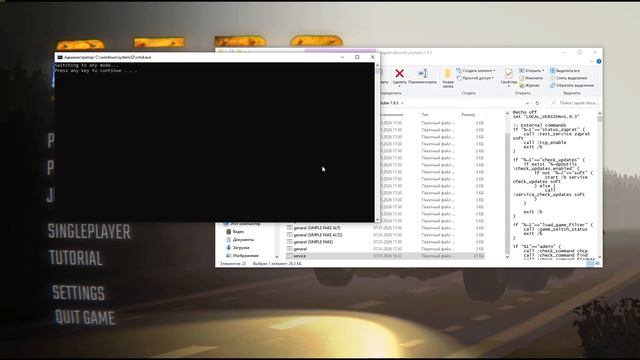This screenshot has width=640, height=360.
Task: Create a new folder with the ribbon folder icon
Action: click(x=448, y=74)
